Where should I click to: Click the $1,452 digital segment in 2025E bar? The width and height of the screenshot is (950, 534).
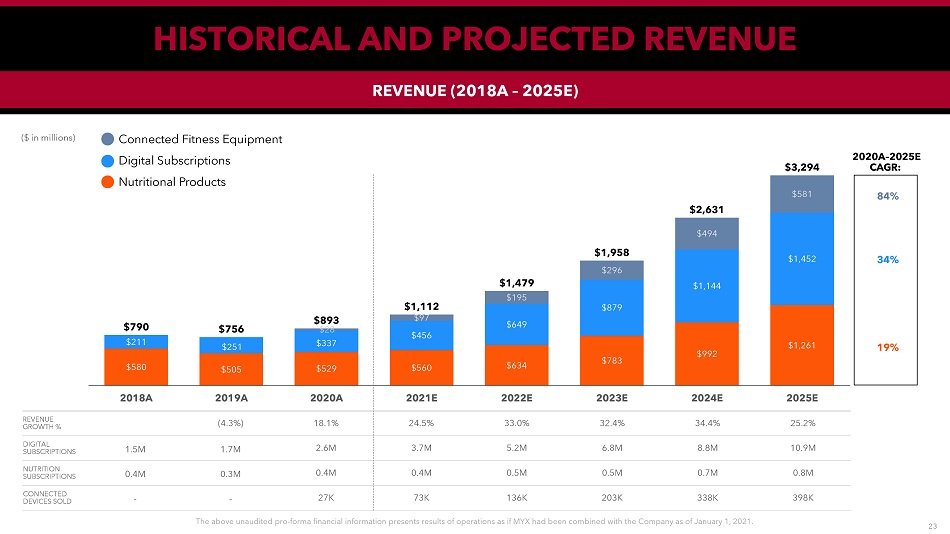802,258
